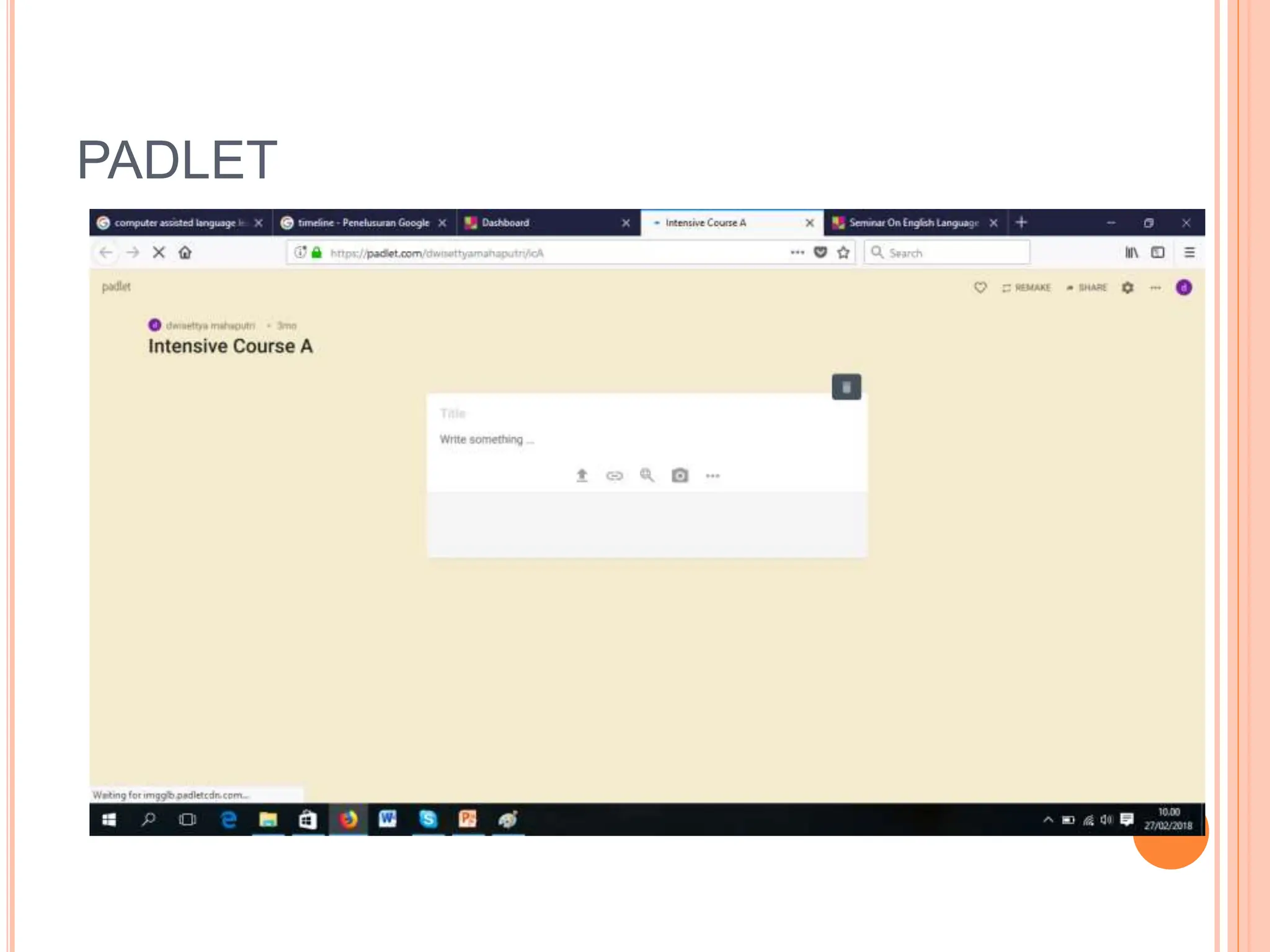The image size is (1270, 952).
Task: Open the taskbar clock showing 27/02/2018
Action: click(1168, 819)
